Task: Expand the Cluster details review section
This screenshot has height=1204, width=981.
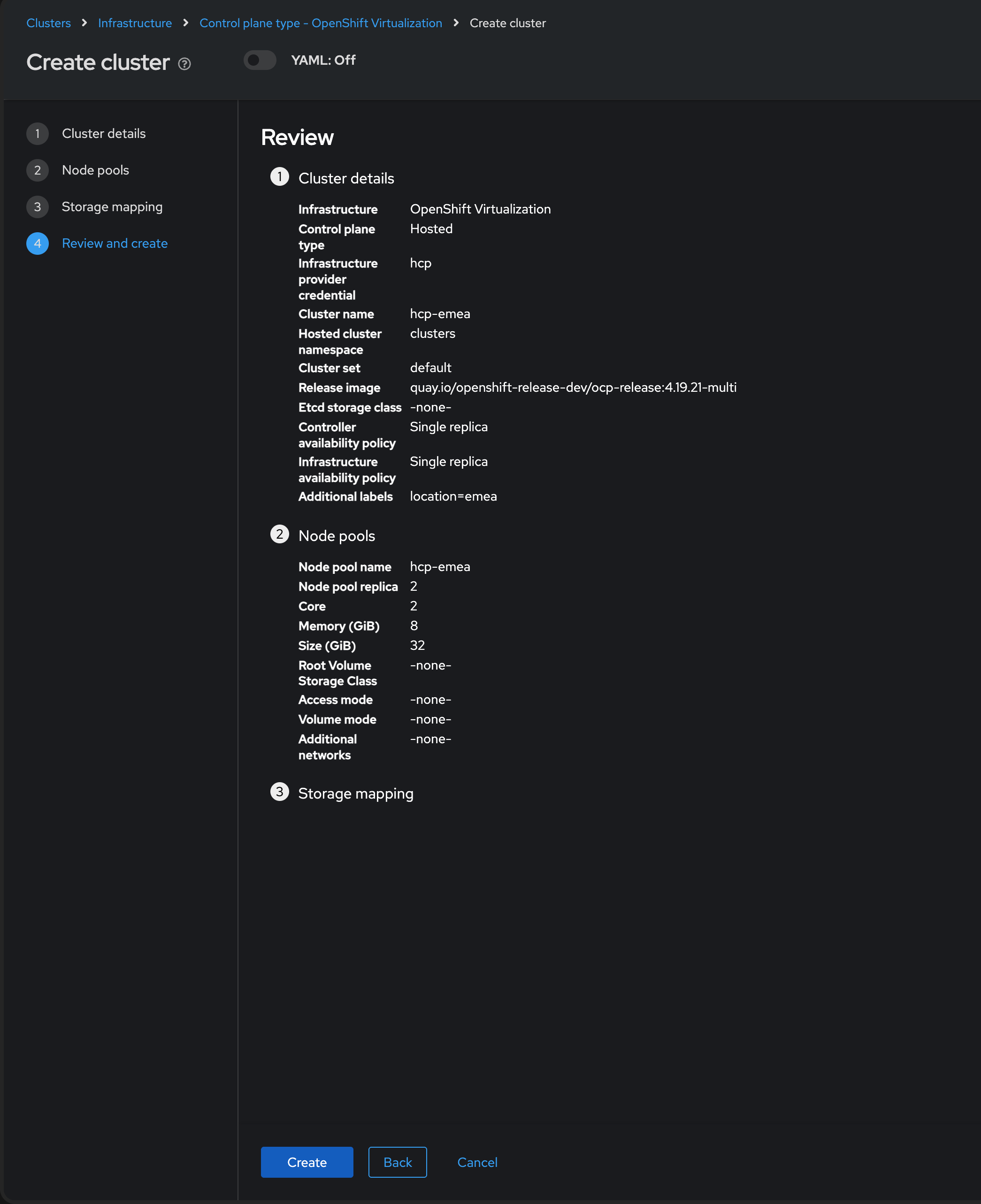Action: [346, 179]
